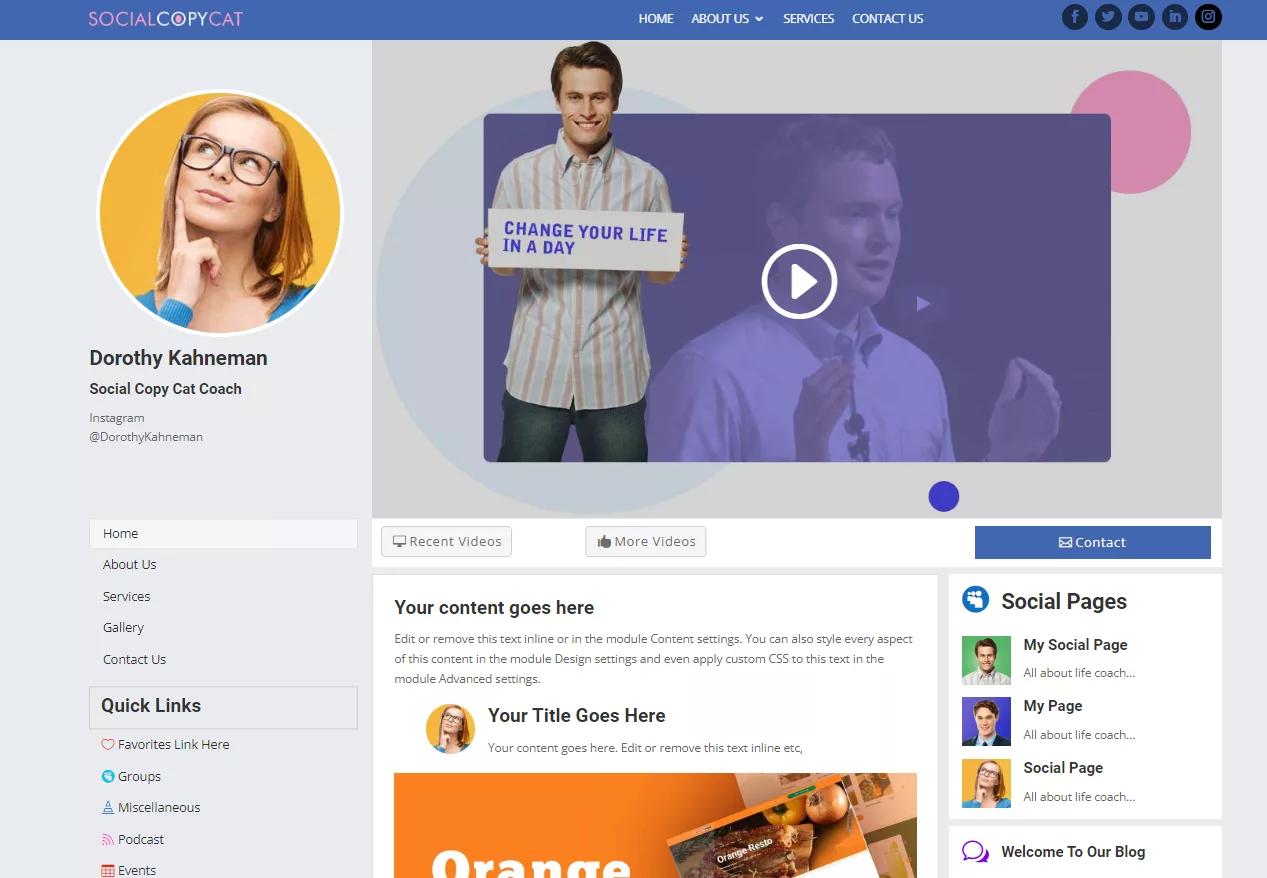The image size is (1267, 878).
Task: Click the SocialCopyCat logo
Action: (x=165, y=18)
